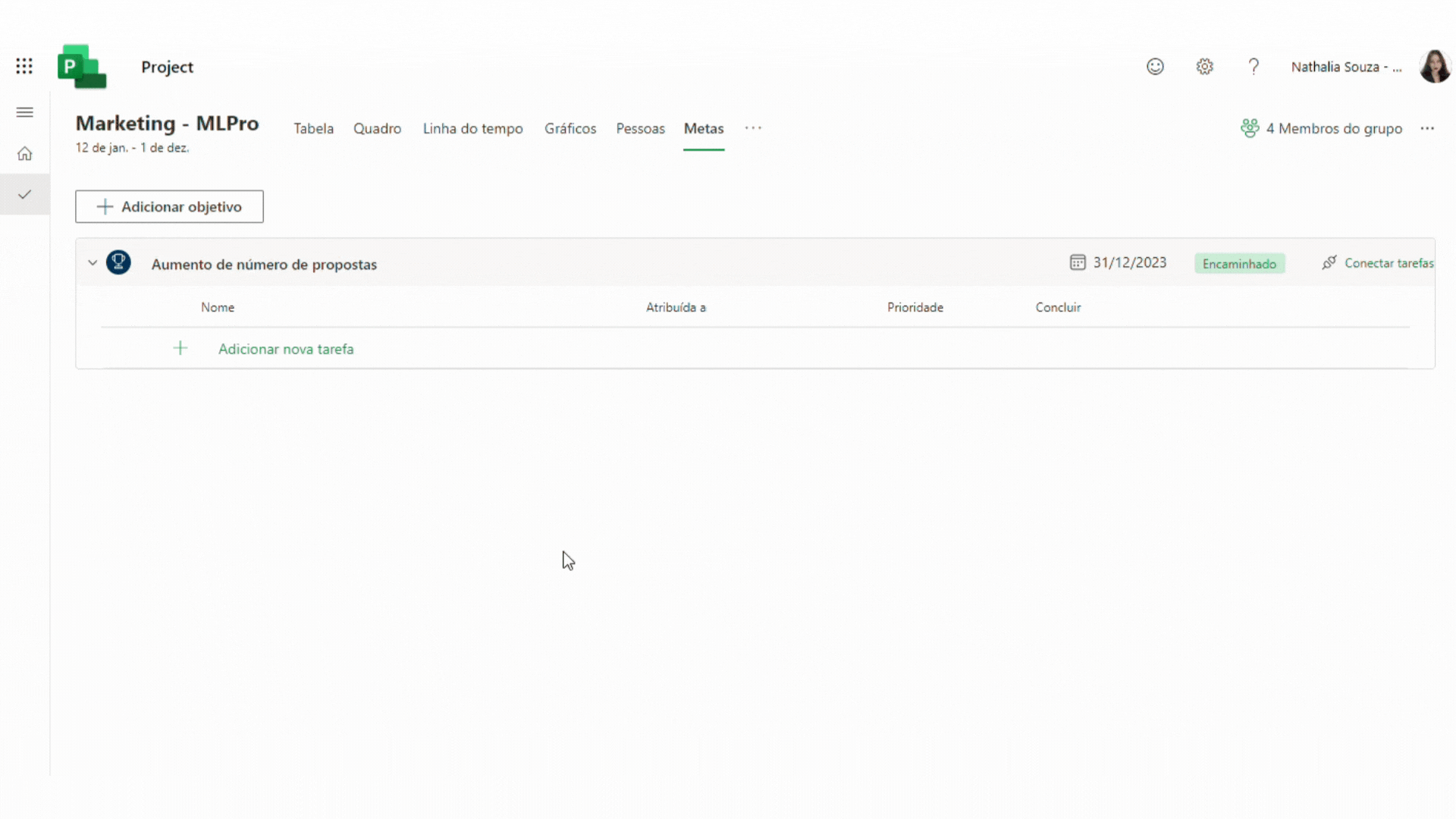Click the Project app logo
The image size is (1456, 819).
[82, 67]
